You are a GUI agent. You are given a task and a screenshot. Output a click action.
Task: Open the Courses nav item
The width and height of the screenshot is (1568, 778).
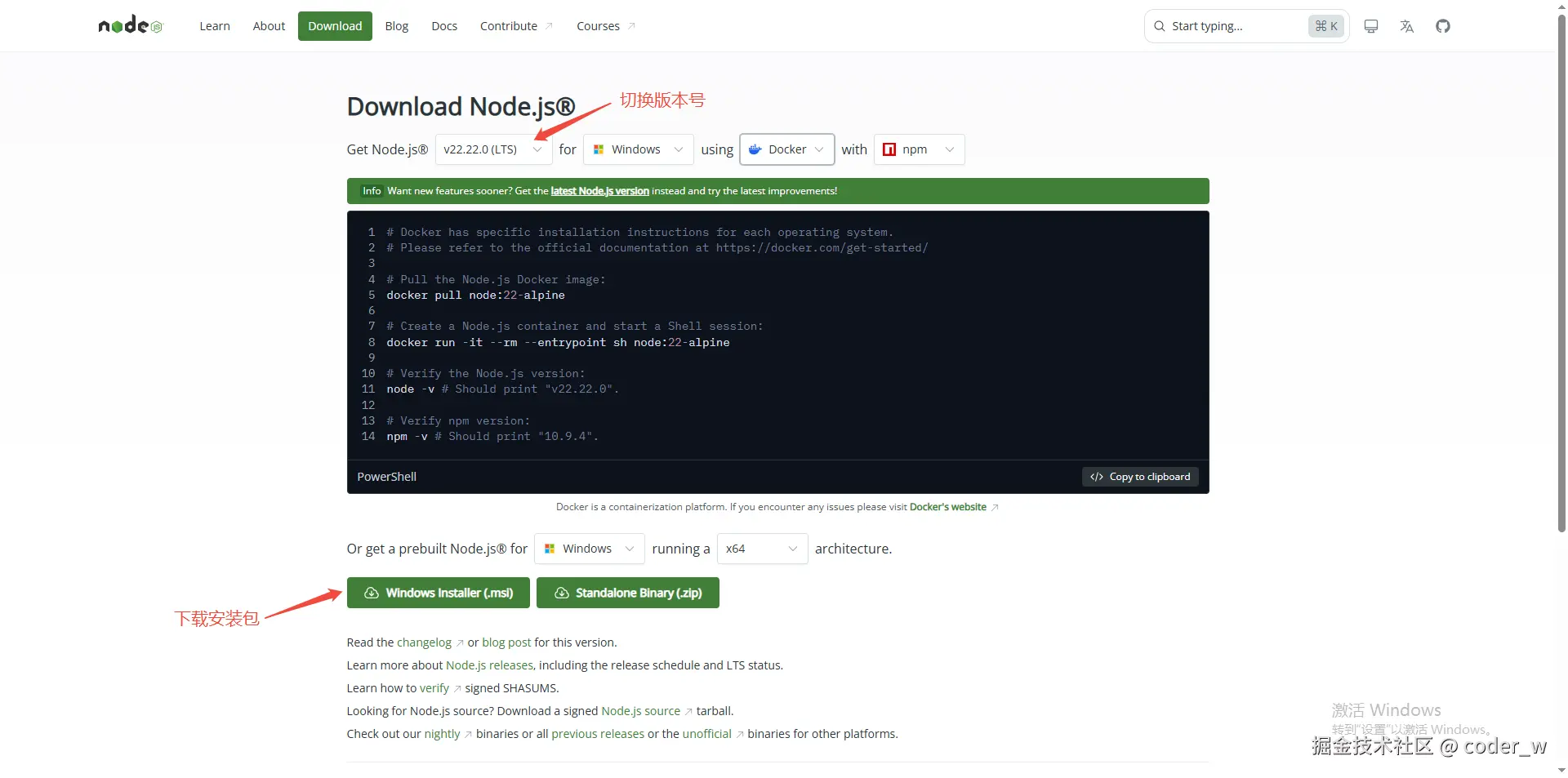click(606, 26)
